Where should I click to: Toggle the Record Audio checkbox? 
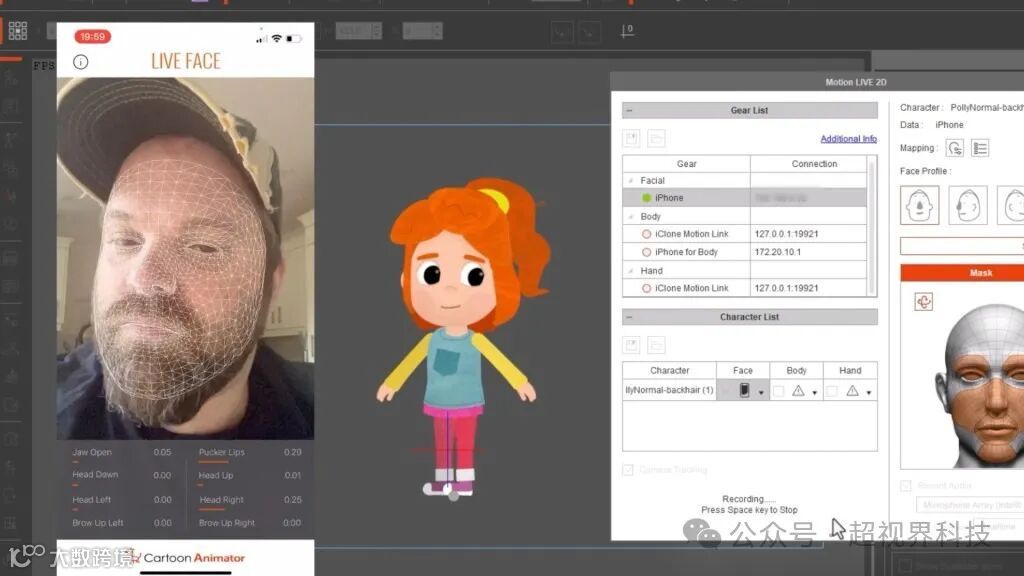[x=906, y=486]
